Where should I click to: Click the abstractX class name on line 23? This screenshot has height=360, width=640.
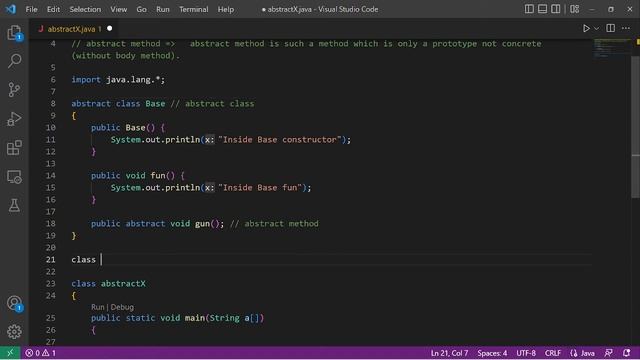point(123,284)
